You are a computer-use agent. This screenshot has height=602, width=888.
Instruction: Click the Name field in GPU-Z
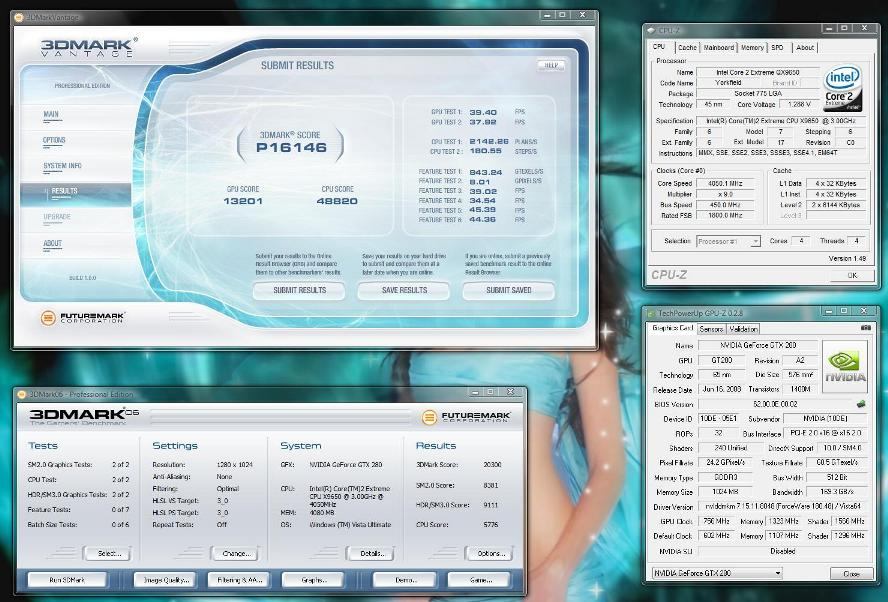758,345
